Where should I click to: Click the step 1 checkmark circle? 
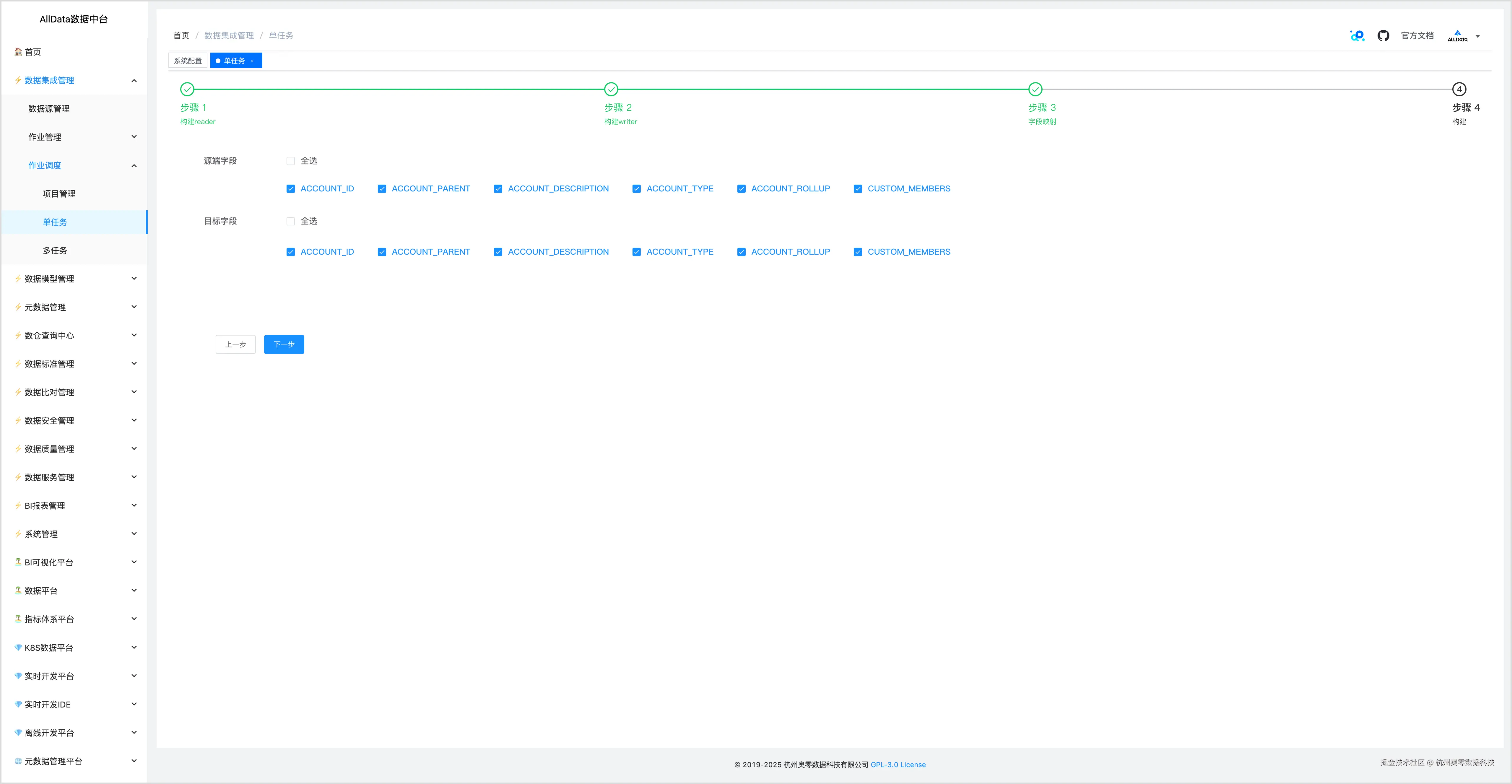(x=187, y=89)
